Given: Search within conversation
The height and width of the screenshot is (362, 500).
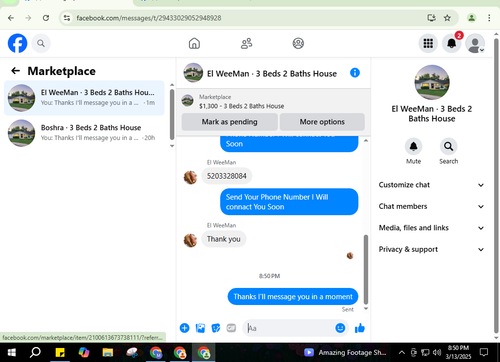Looking at the screenshot, I should point(448,146).
